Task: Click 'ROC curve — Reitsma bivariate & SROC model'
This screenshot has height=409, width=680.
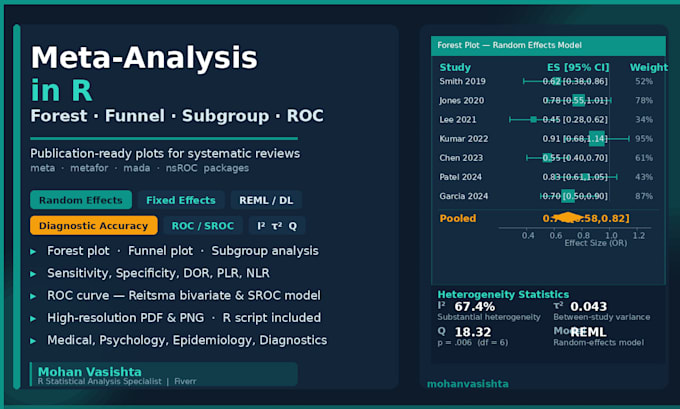Action: (x=184, y=295)
